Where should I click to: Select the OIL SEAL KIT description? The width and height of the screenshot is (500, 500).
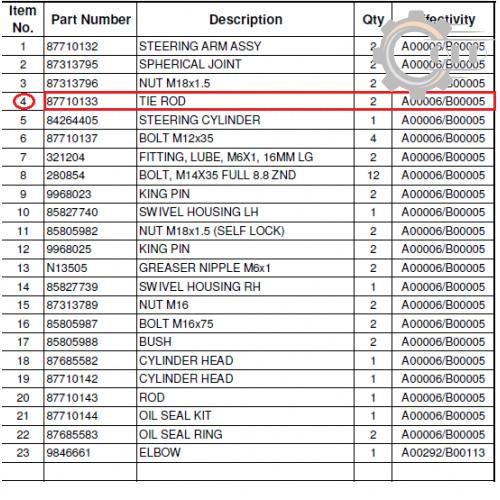click(175, 416)
